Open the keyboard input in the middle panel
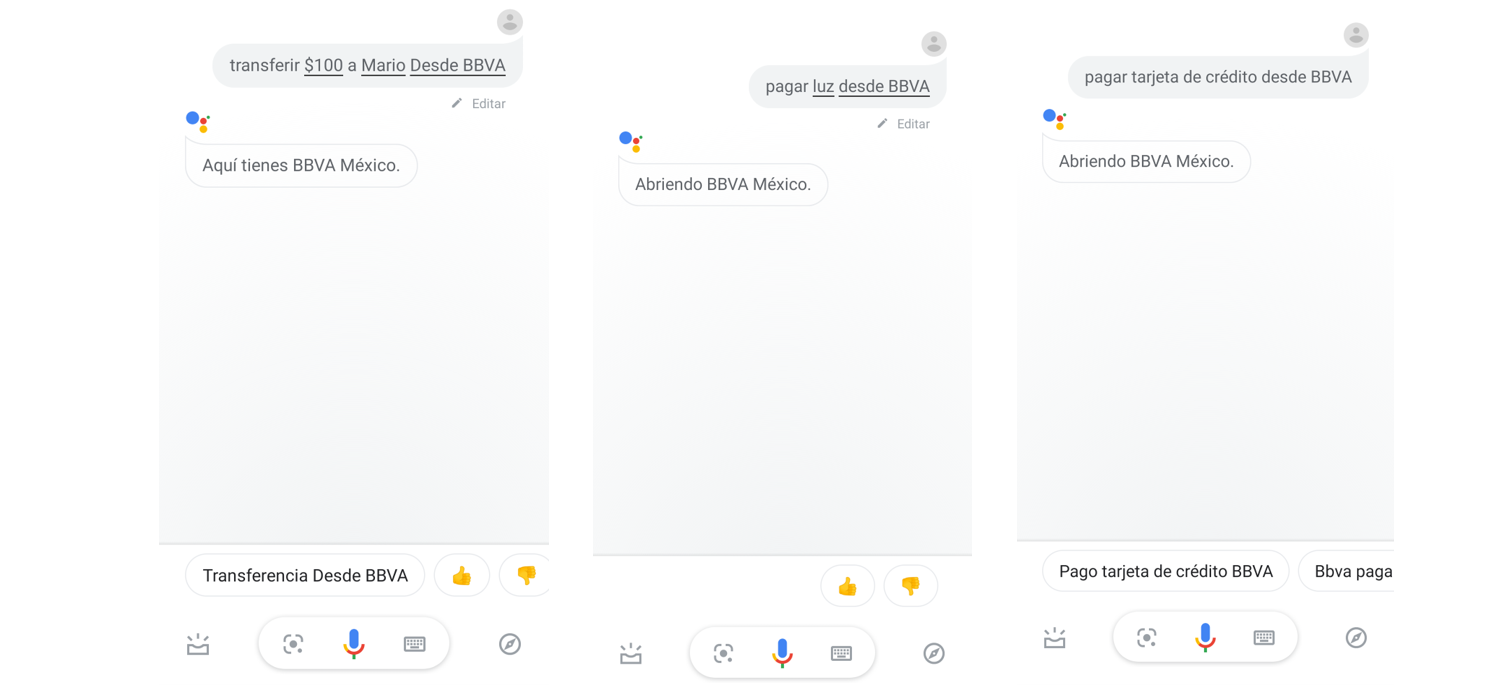Screen dimensions: 1501x699 pyautogui.click(x=842, y=653)
